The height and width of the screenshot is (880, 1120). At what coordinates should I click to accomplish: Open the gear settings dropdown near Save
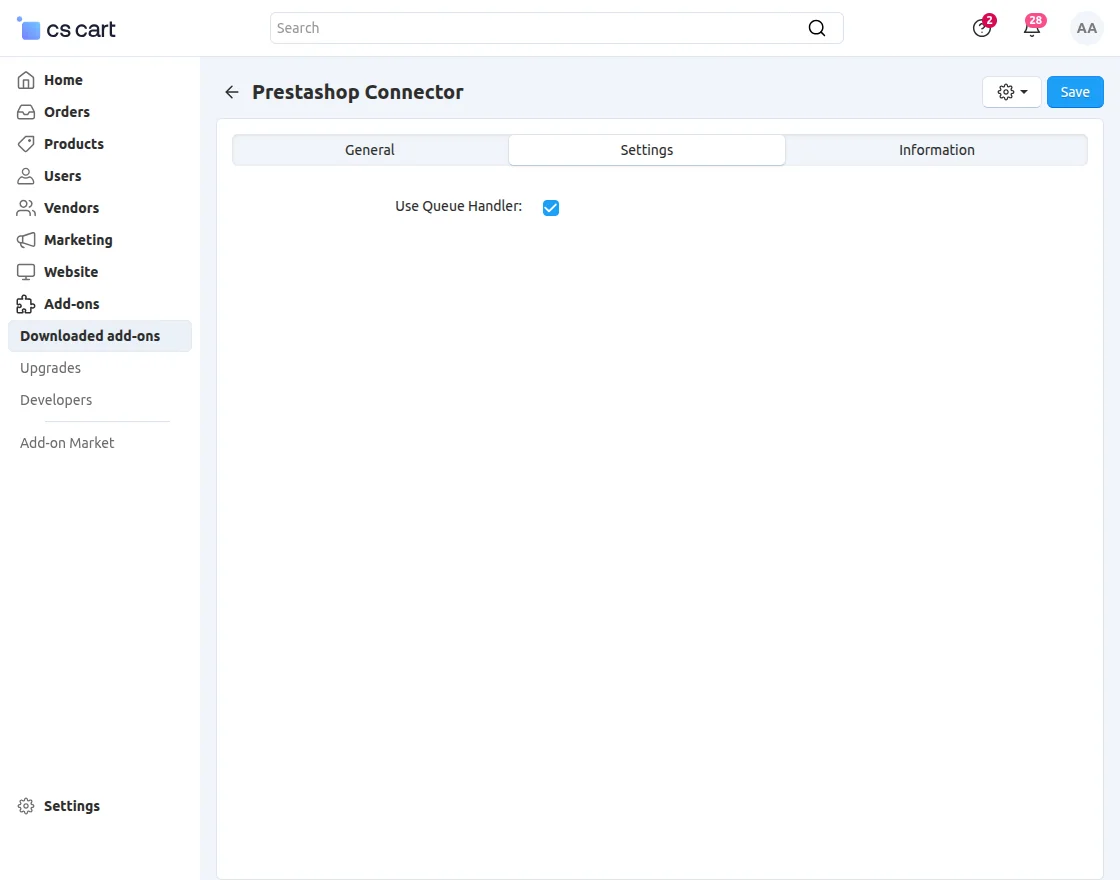(1011, 91)
